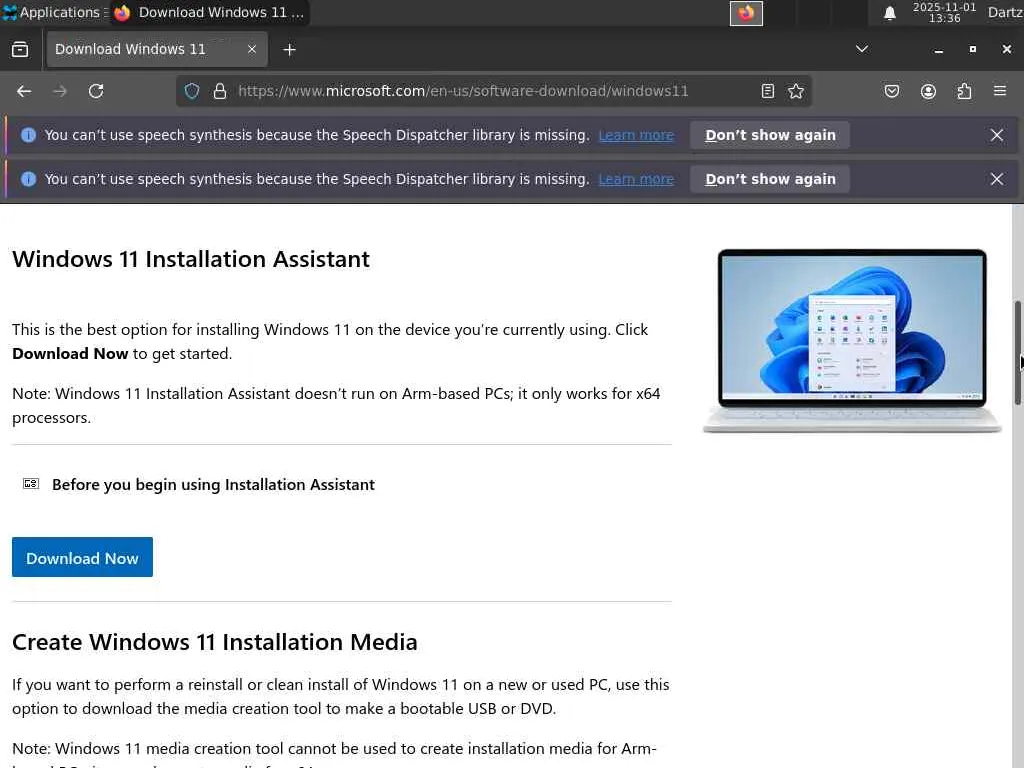1024x768 pixels.
Task: Click the Create Windows 11 Installation Media heading
Action: coord(214,642)
